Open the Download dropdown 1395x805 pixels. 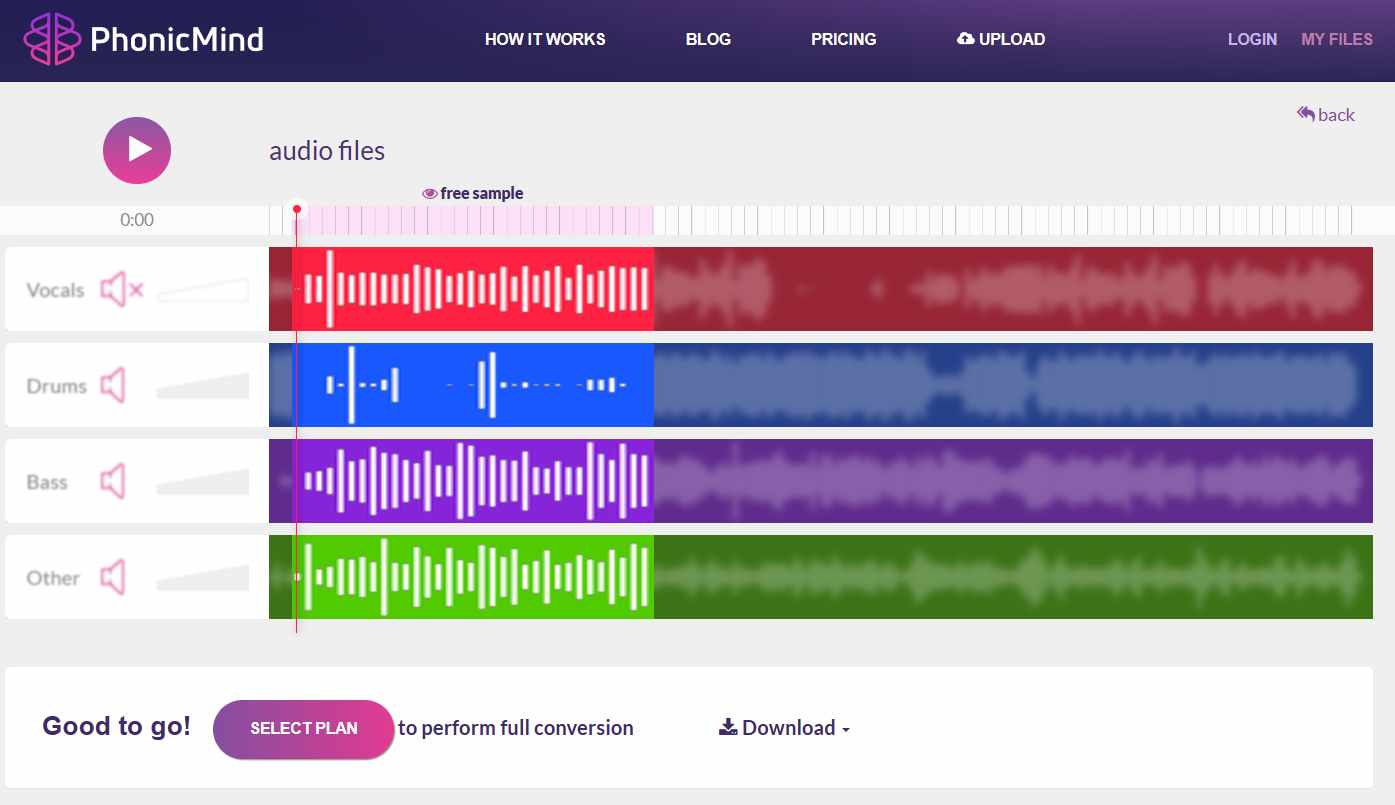pyautogui.click(x=785, y=728)
